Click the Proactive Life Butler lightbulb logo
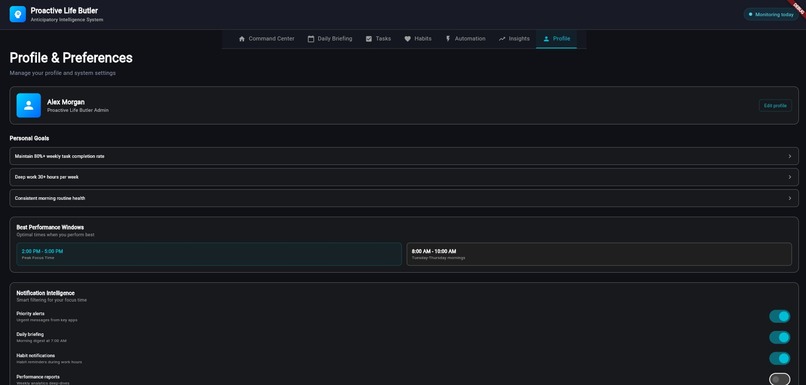Image resolution: width=806 pixels, height=385 pixels. point(17,14)
